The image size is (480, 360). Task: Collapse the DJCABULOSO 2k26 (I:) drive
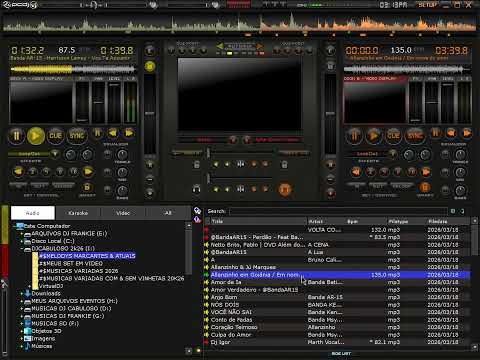click(x=22, y=249)
